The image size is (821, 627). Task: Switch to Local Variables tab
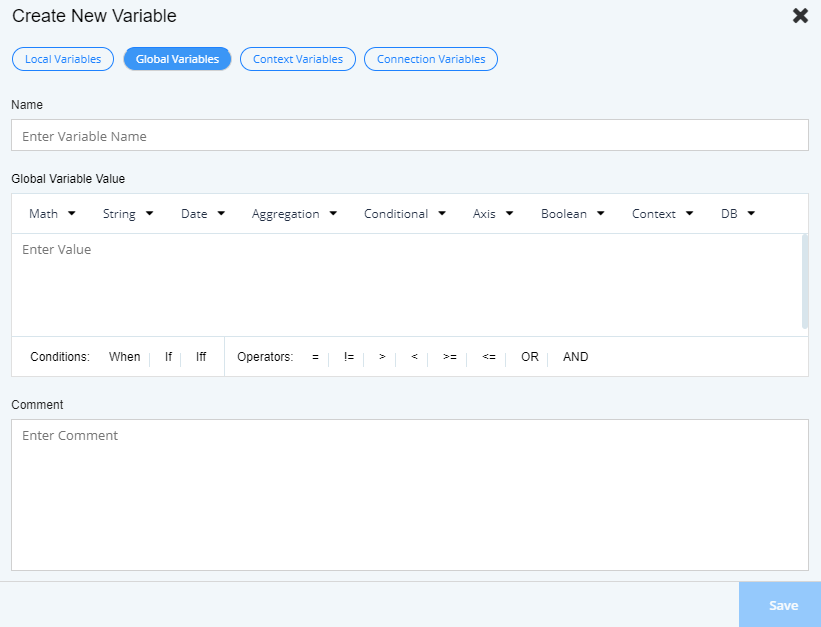click(63, 59)
